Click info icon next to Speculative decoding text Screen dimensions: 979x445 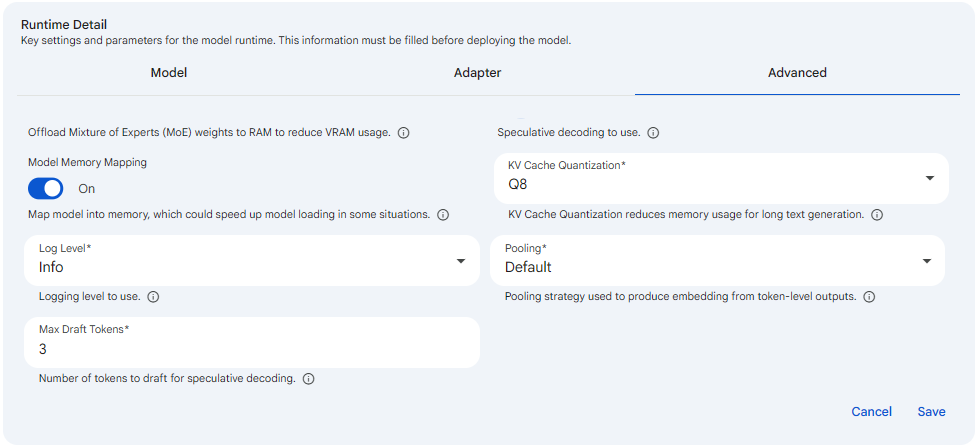point(653,133)
